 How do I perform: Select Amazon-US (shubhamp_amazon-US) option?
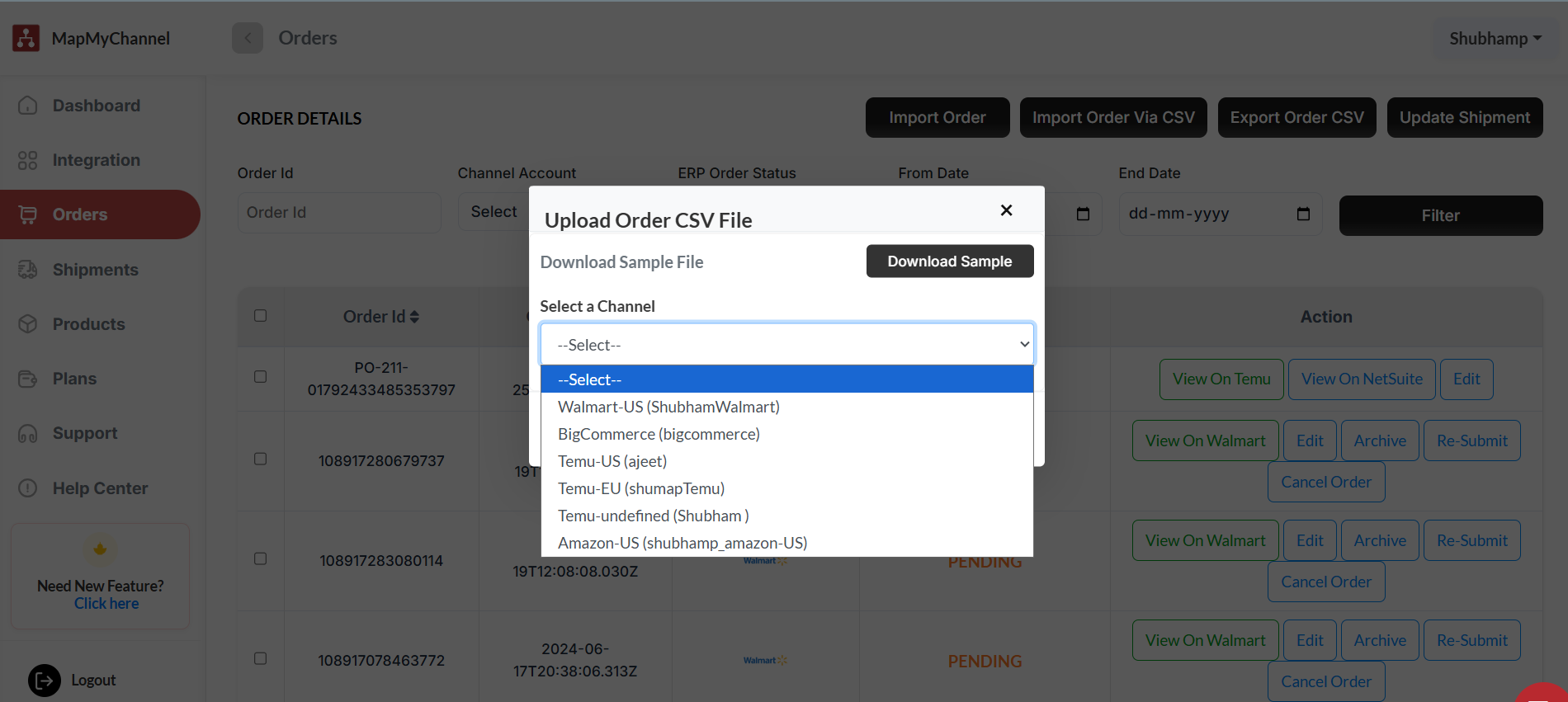point(682,543)
